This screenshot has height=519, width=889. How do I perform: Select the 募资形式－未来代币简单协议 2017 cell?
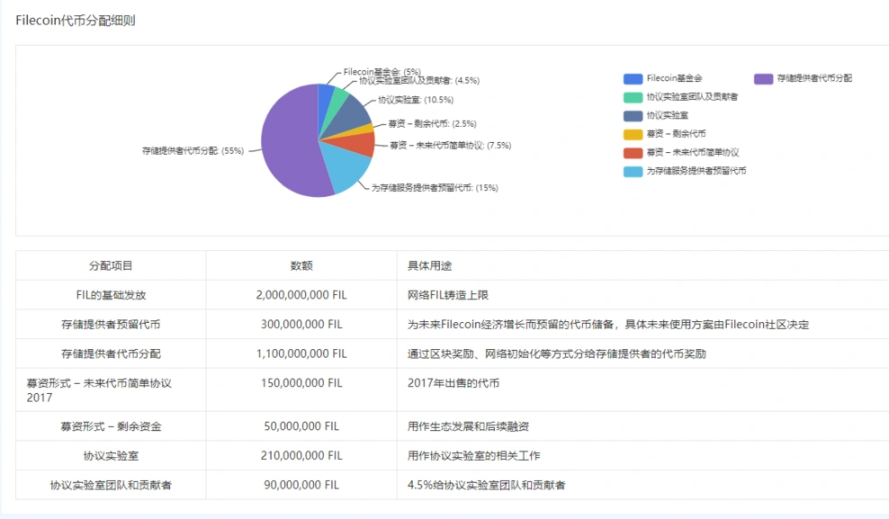111,390
